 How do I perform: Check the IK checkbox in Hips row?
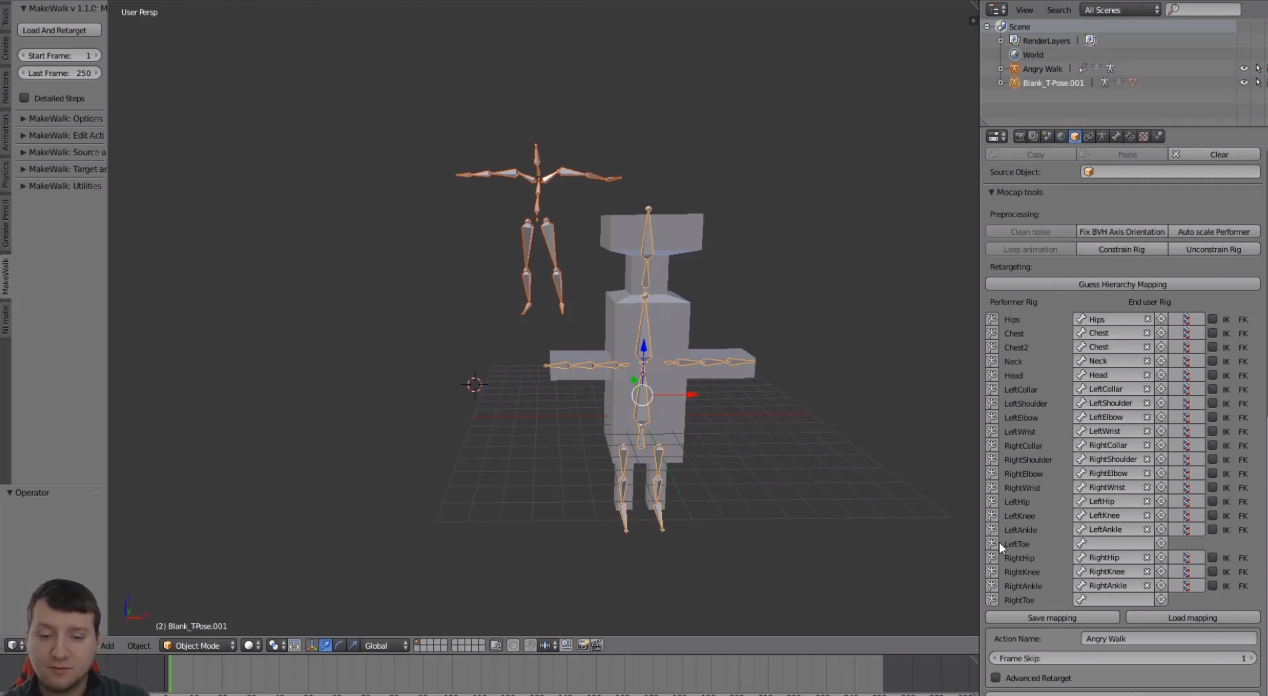pyautogui.click(x=1212, y=319)
